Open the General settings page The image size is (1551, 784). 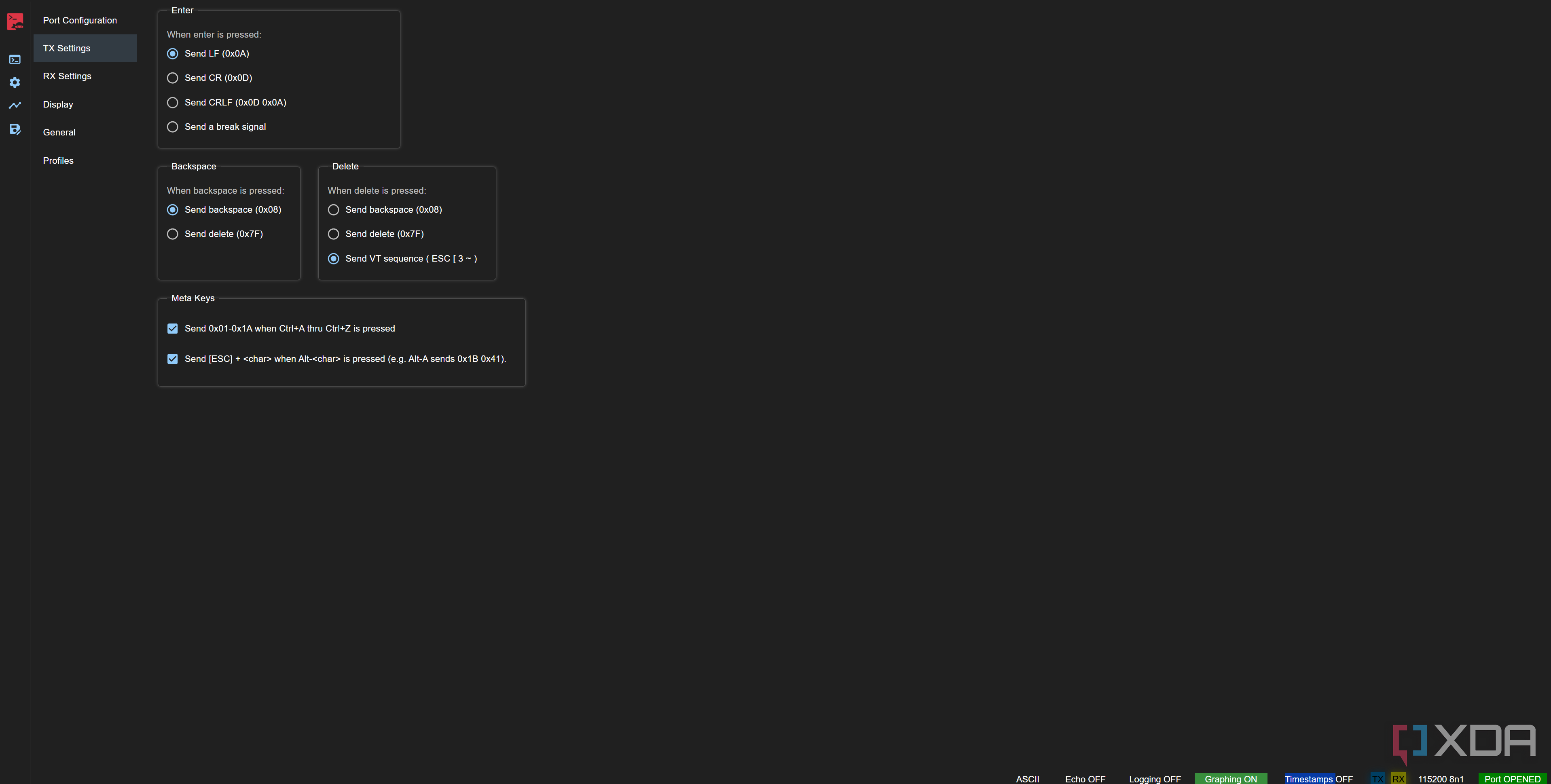(x=85, y=133)
